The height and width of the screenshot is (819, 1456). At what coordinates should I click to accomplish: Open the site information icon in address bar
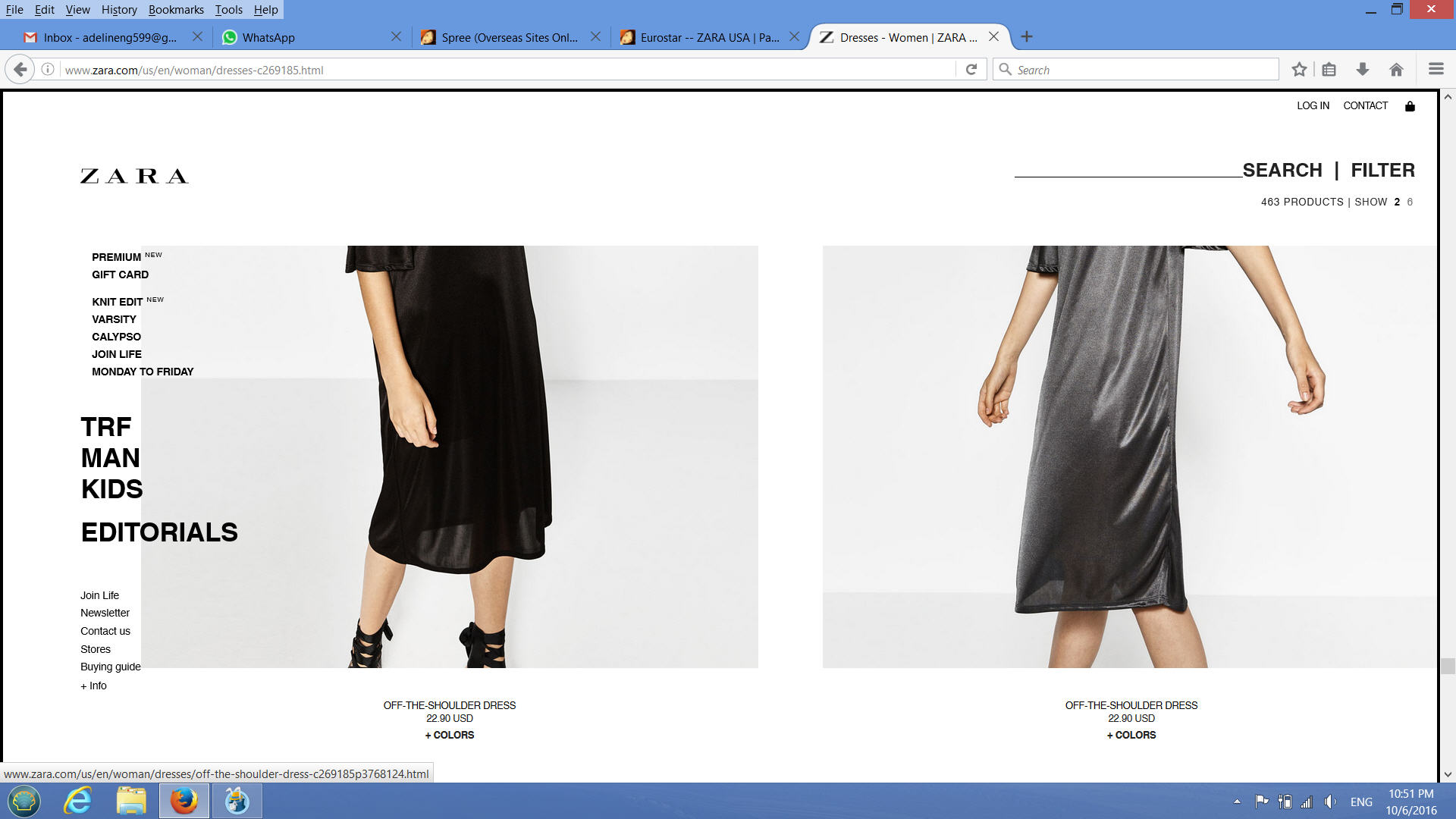coord(47,70)
